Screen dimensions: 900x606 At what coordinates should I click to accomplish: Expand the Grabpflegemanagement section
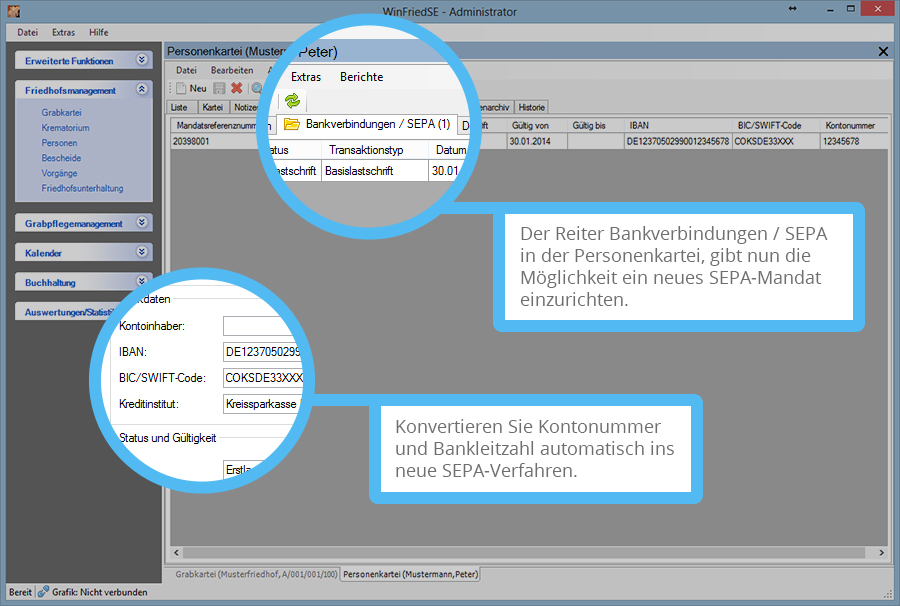(142, 223)
